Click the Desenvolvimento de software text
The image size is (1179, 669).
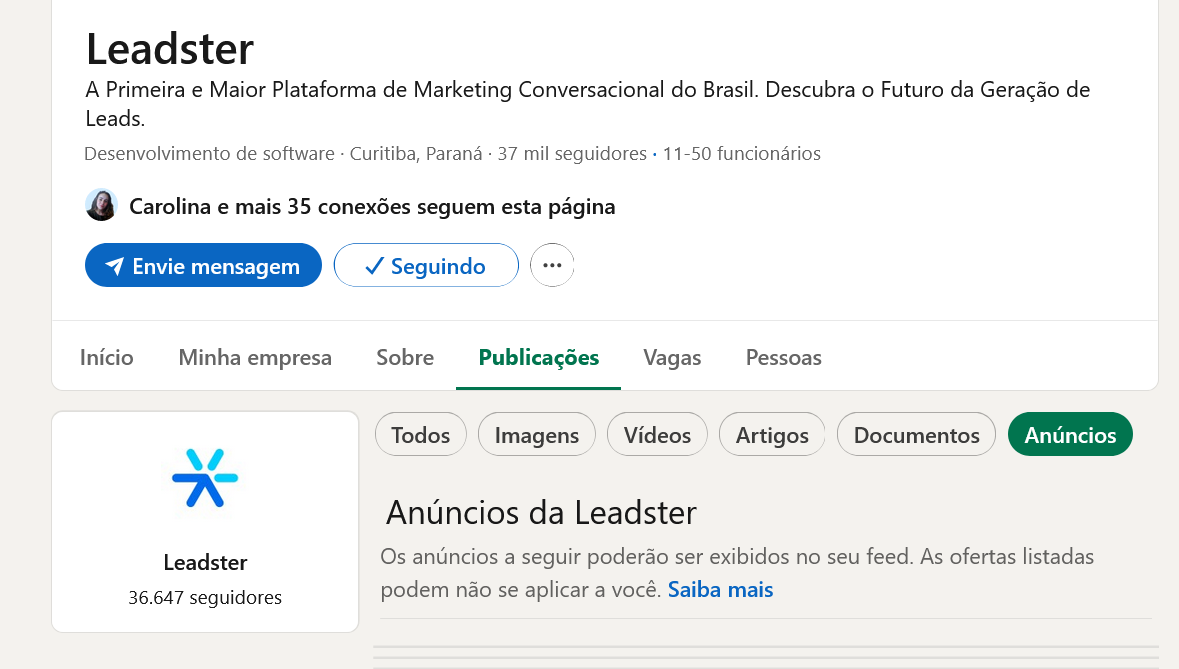(x=209, y=153)
